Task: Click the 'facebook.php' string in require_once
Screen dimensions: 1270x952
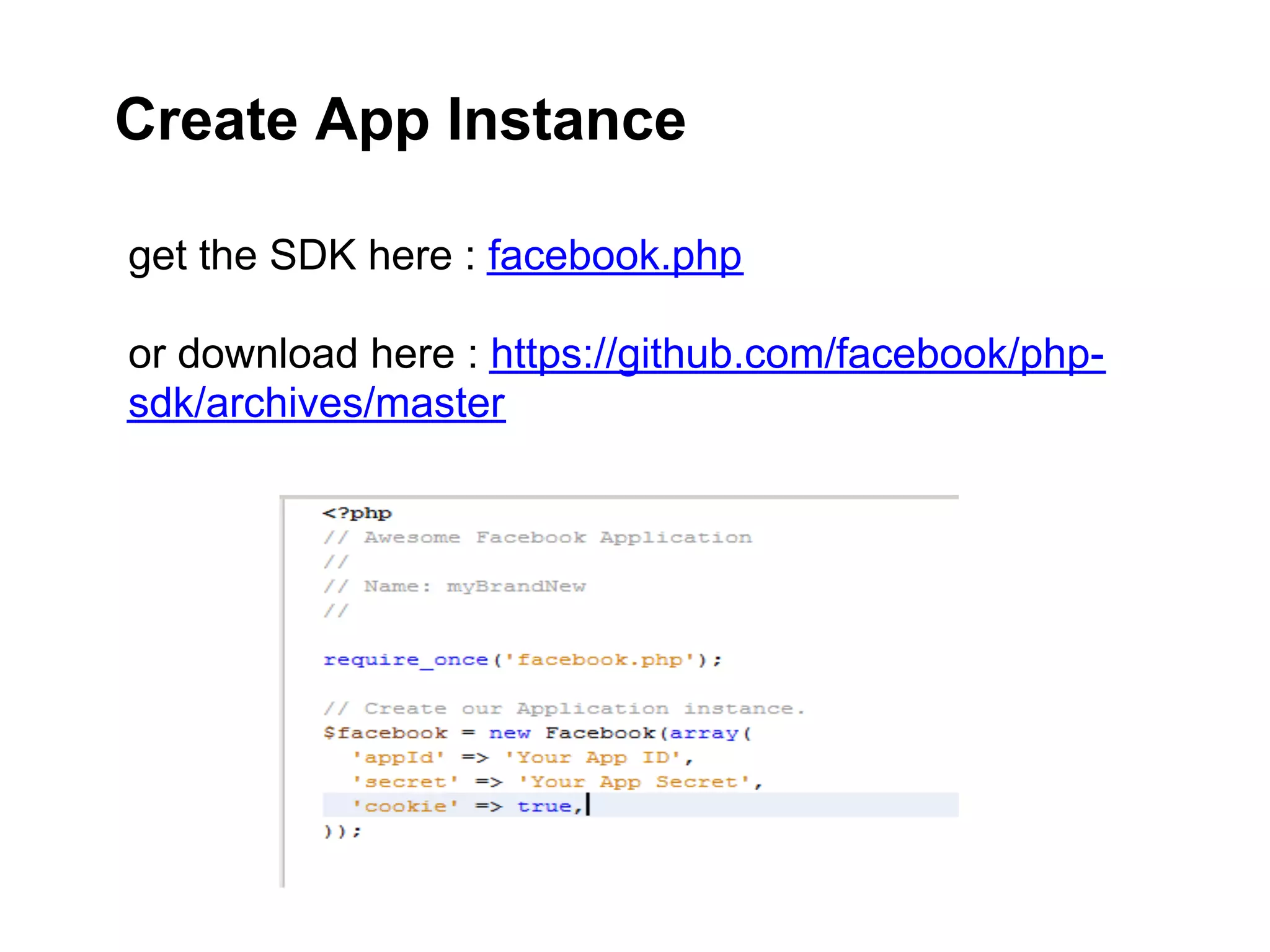Action: coord(599,660)
